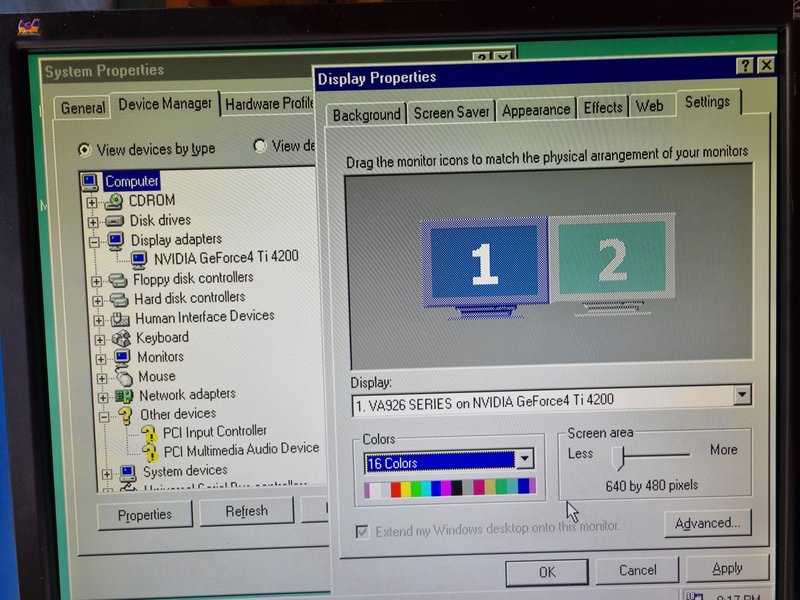800x600 pixels.
Task: Switch to the Effects tab
Action: tap(603, 108)
